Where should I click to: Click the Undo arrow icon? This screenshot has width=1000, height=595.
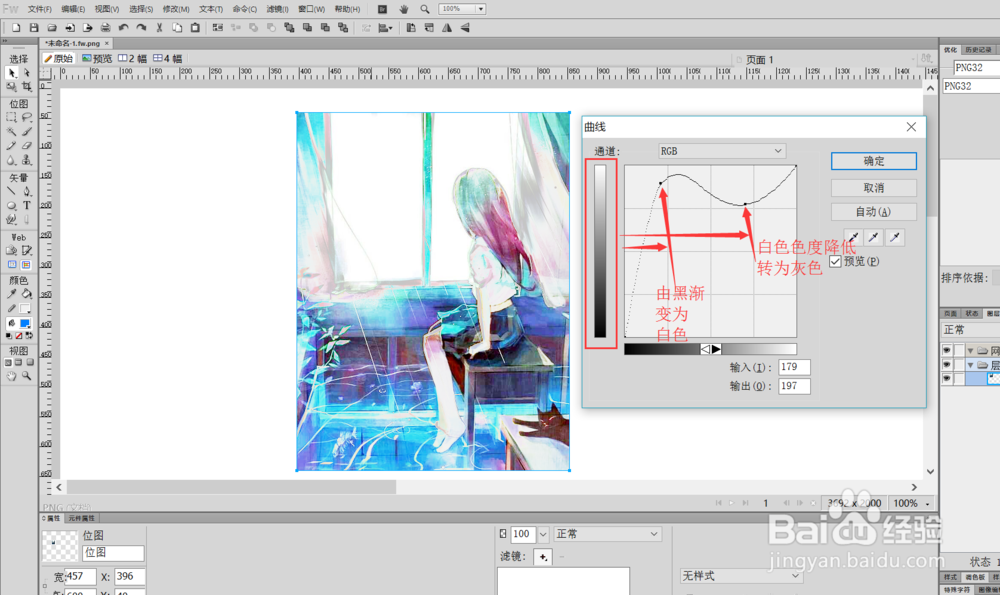(123, 27)
